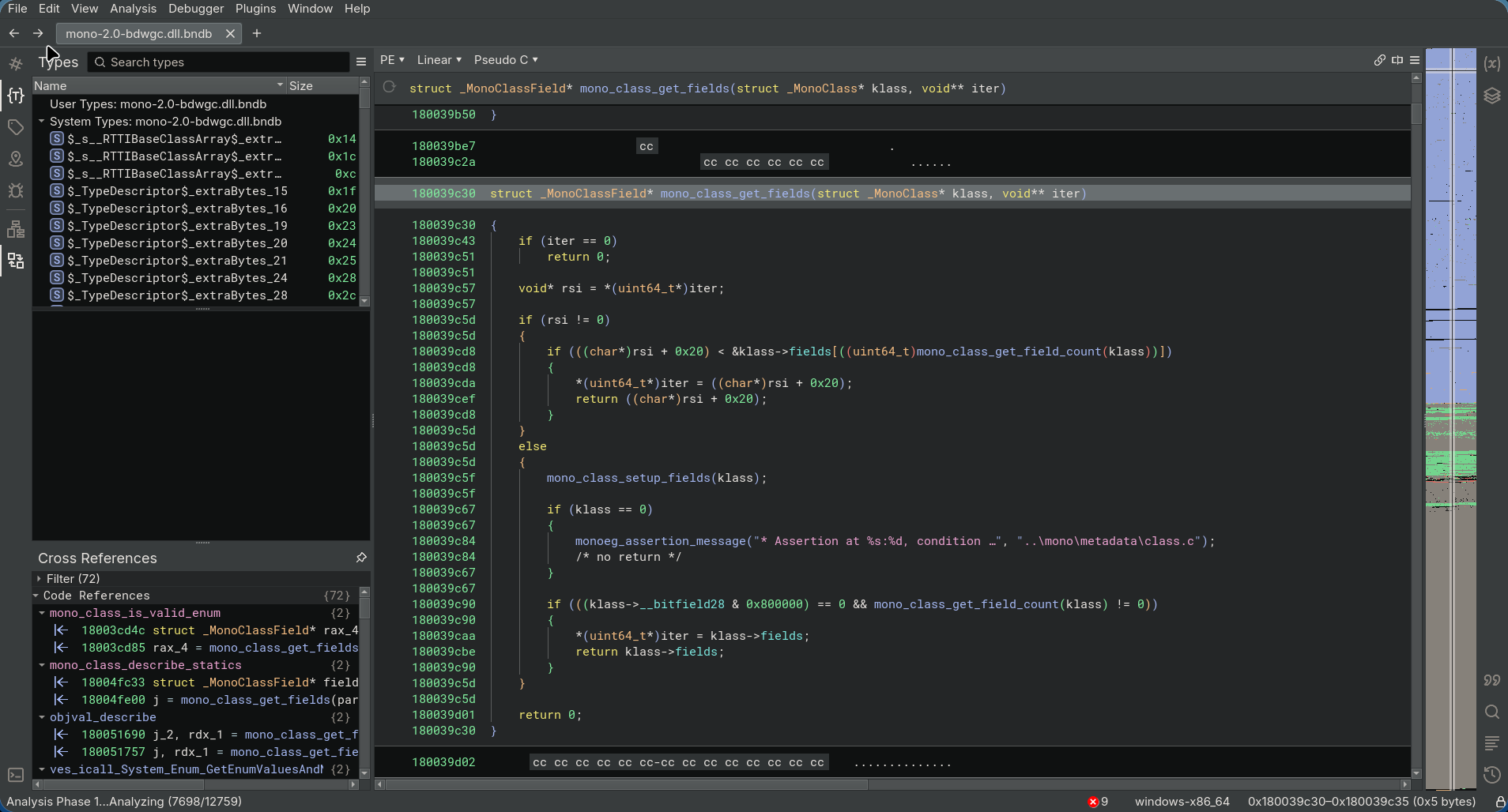Open the search icon on right sidebar
Viewport: 1508px width, 812px height.
1492,712
